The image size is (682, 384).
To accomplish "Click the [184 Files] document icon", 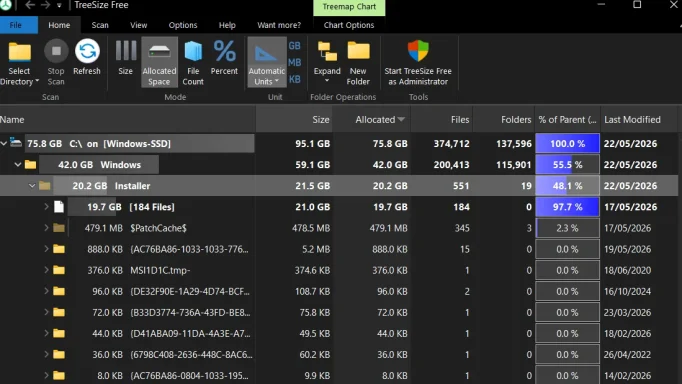I will pos(59,207).
